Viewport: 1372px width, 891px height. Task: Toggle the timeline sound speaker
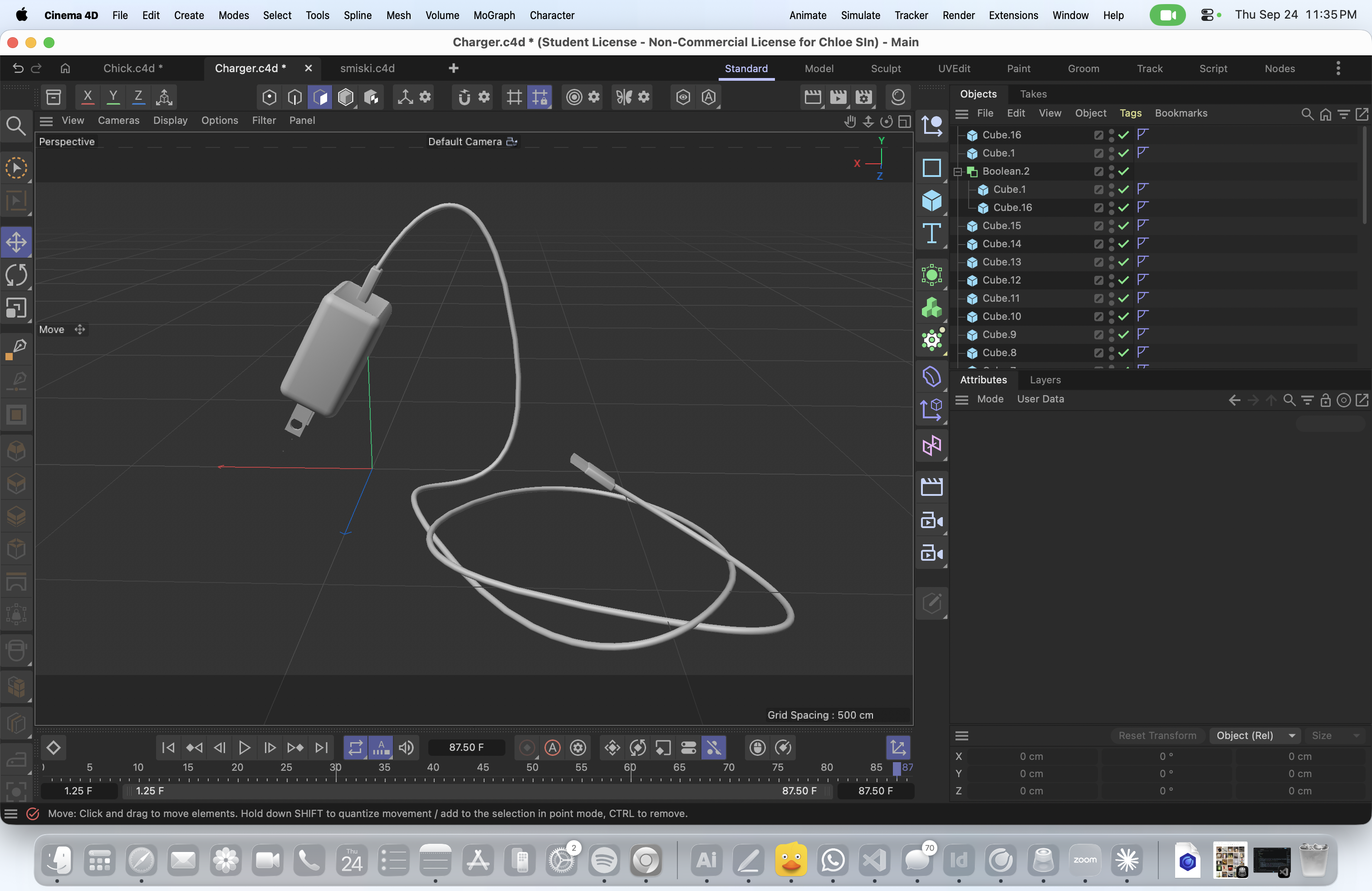click(x=407, y=748)
